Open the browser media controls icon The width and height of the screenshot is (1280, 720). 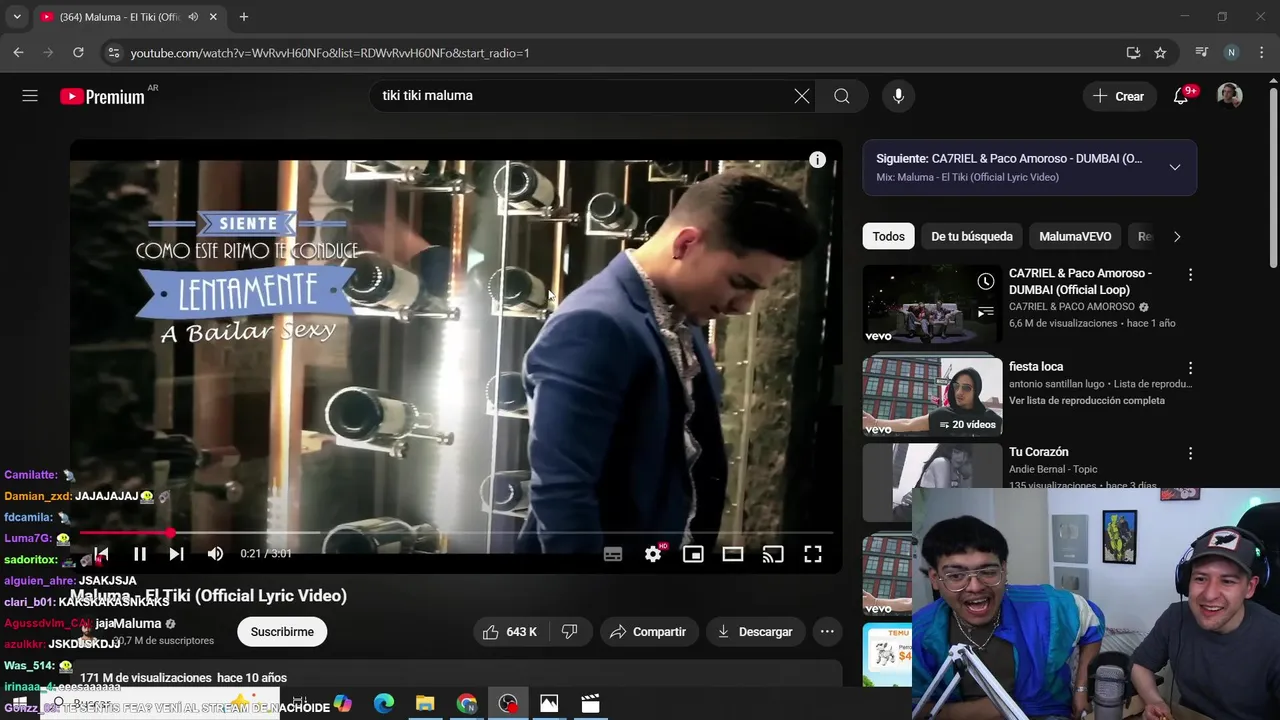click(1202, 53)
